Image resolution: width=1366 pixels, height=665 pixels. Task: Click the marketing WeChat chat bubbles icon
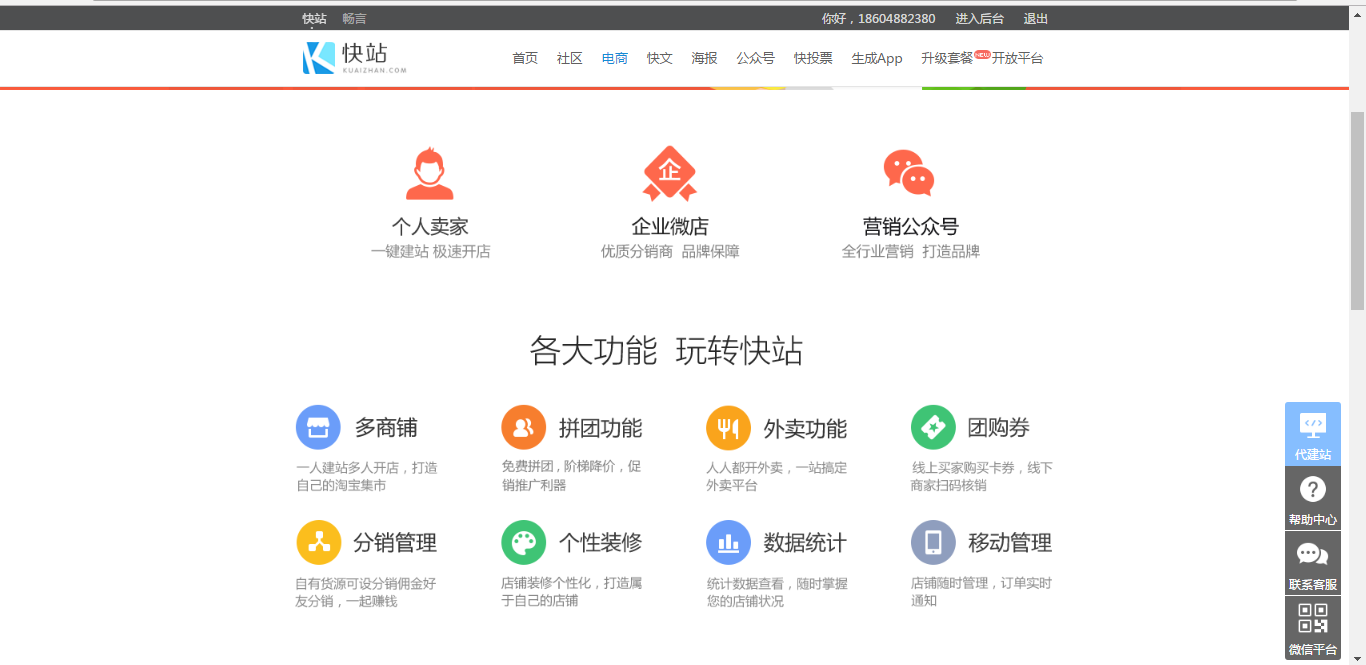908,174
